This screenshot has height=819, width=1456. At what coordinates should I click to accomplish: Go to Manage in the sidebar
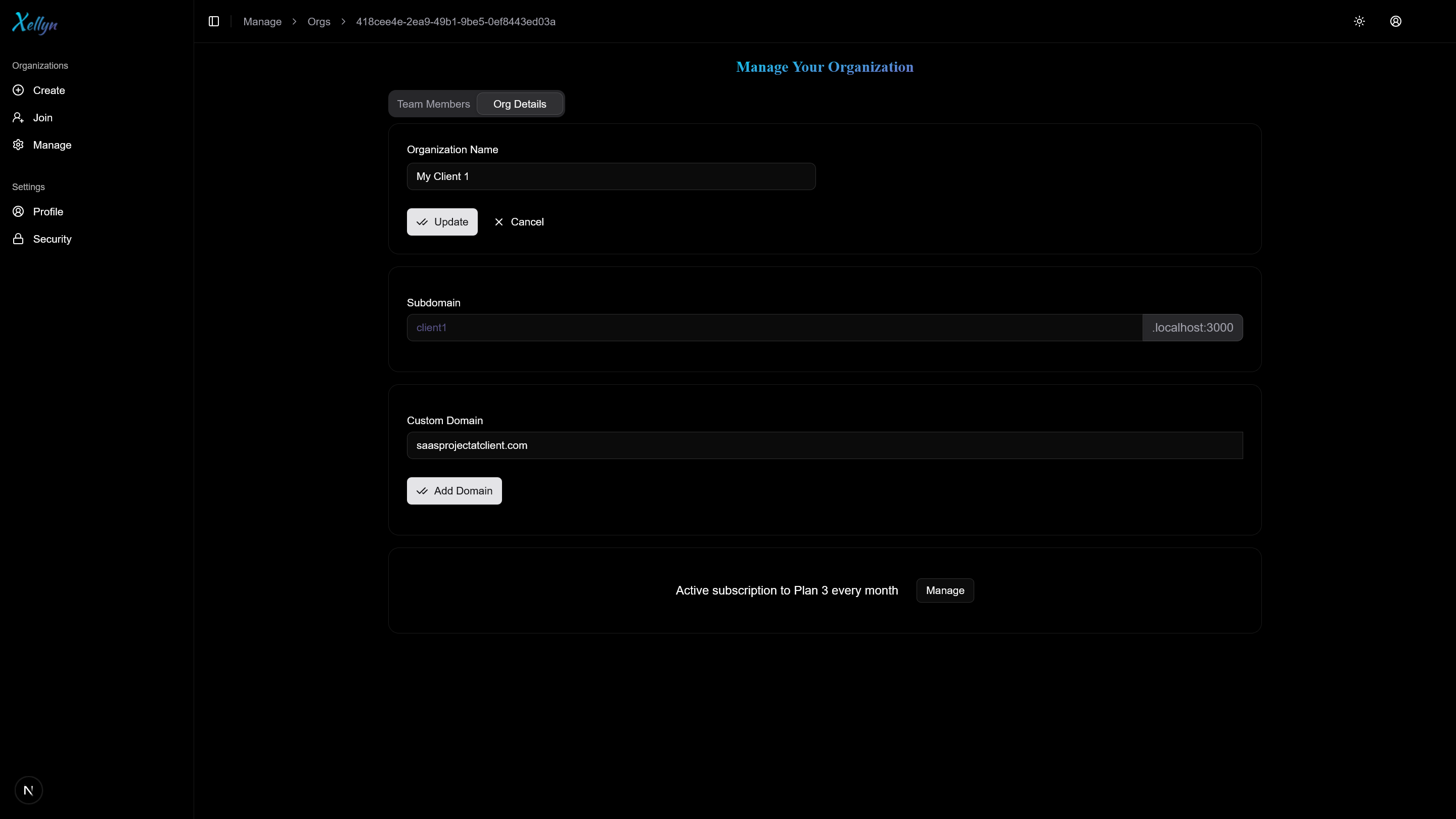point(52,145)
